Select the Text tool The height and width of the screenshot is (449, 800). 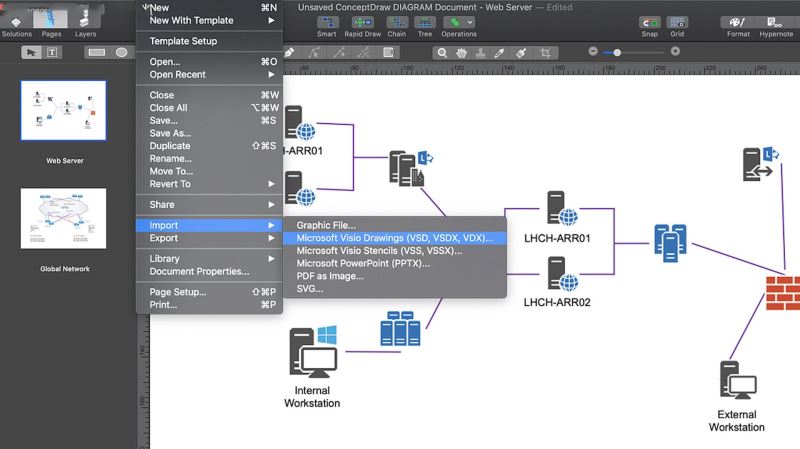pyautogui.click(x=52, y=53)
